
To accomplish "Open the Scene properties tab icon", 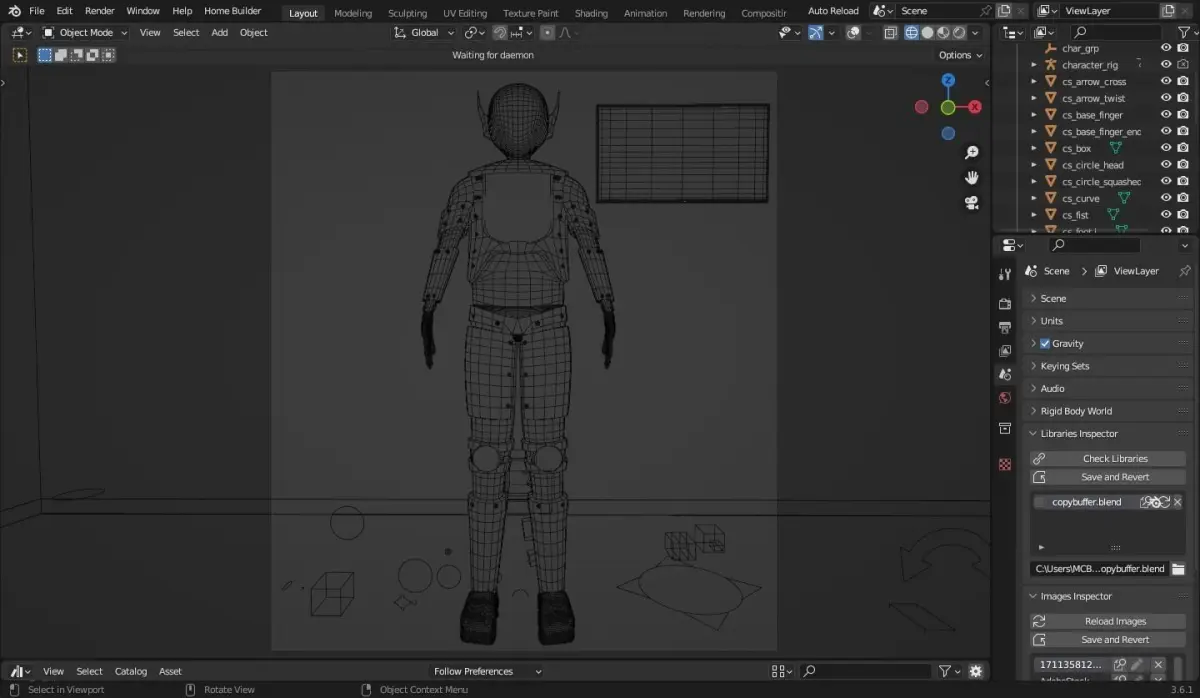I will [1005, 374].
